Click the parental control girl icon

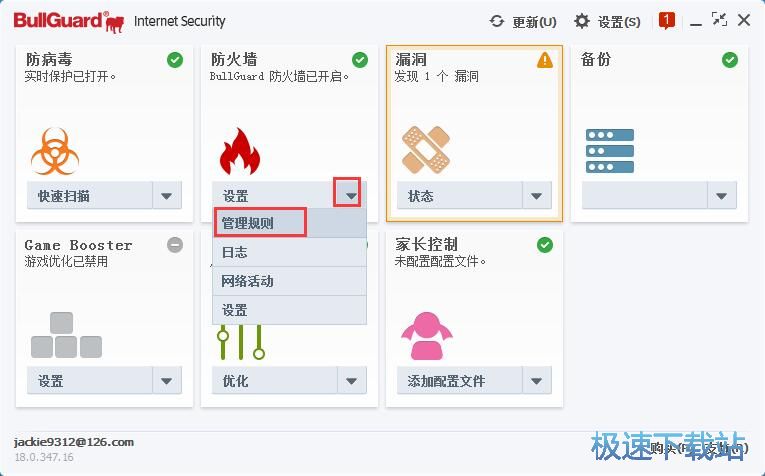tap(425, 337)
